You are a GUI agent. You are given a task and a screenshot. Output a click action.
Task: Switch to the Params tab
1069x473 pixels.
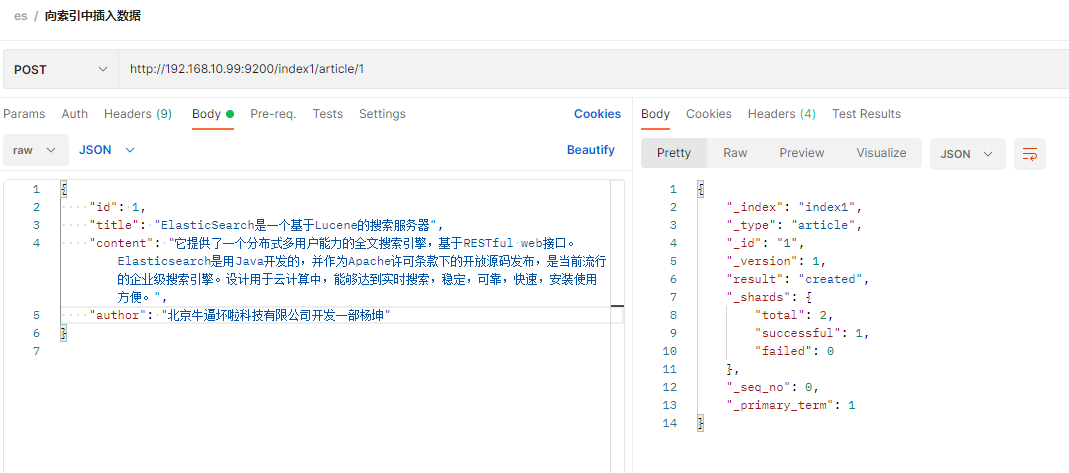pos(24,114)
